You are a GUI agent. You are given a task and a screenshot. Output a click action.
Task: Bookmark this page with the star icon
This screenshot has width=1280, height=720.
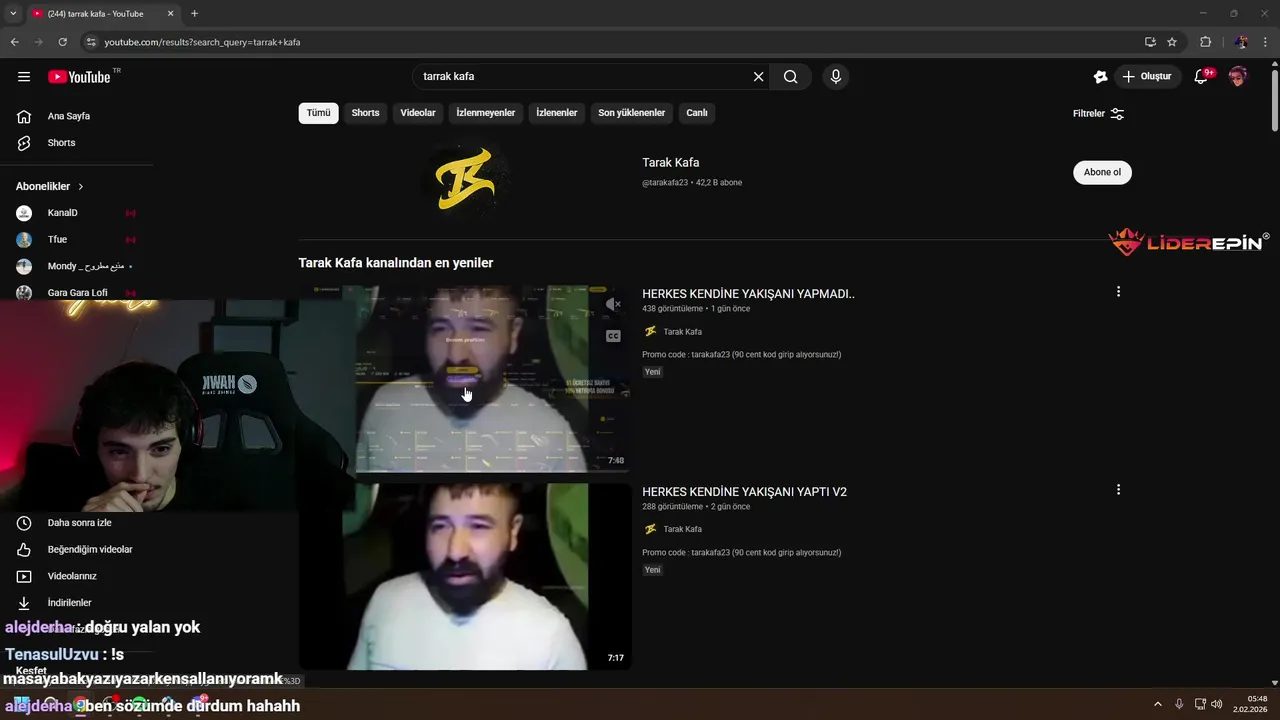pyautogui.click(x=1172, y=42)
